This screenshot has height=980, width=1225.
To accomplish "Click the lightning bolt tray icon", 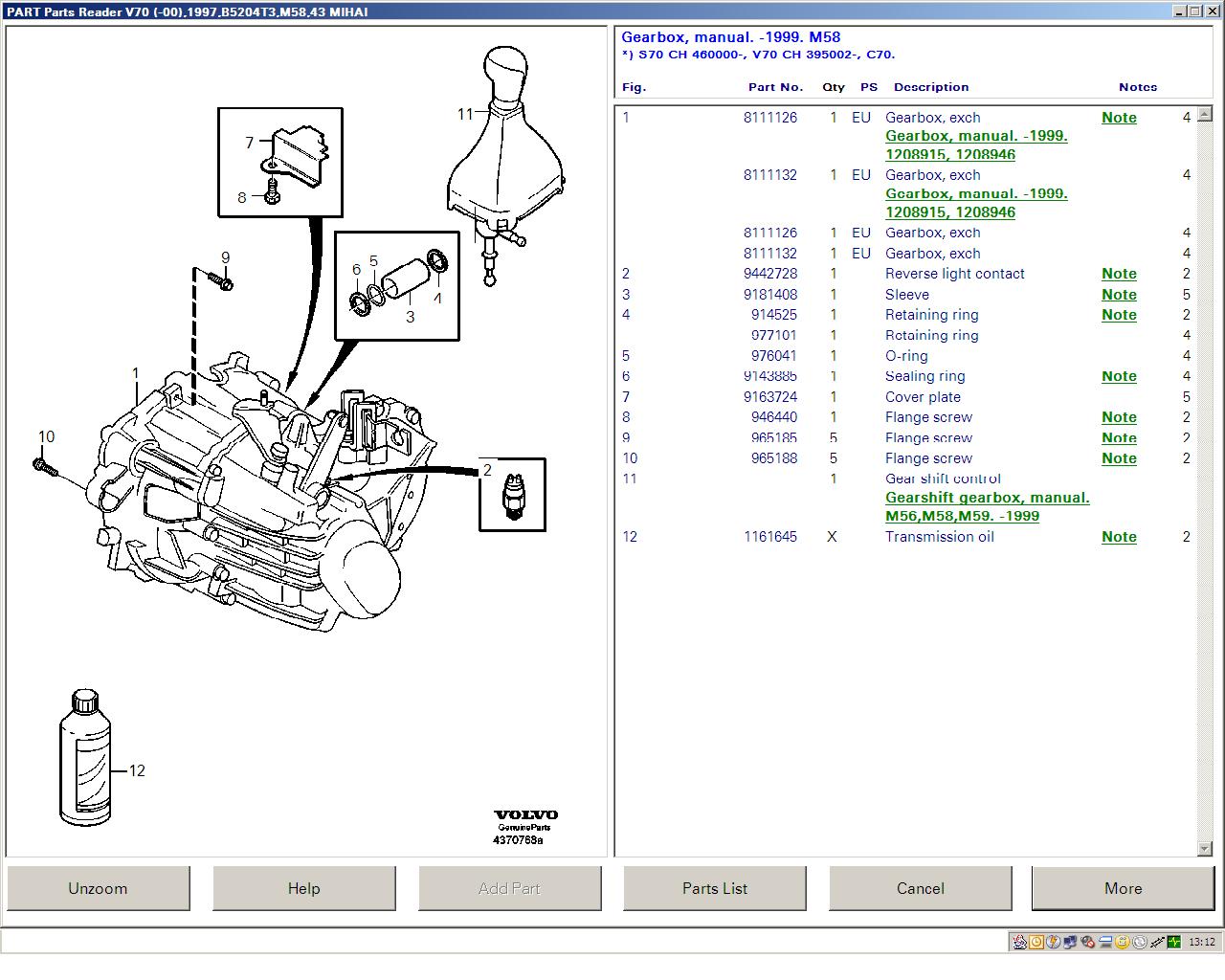I will (x=1054, y=942).
